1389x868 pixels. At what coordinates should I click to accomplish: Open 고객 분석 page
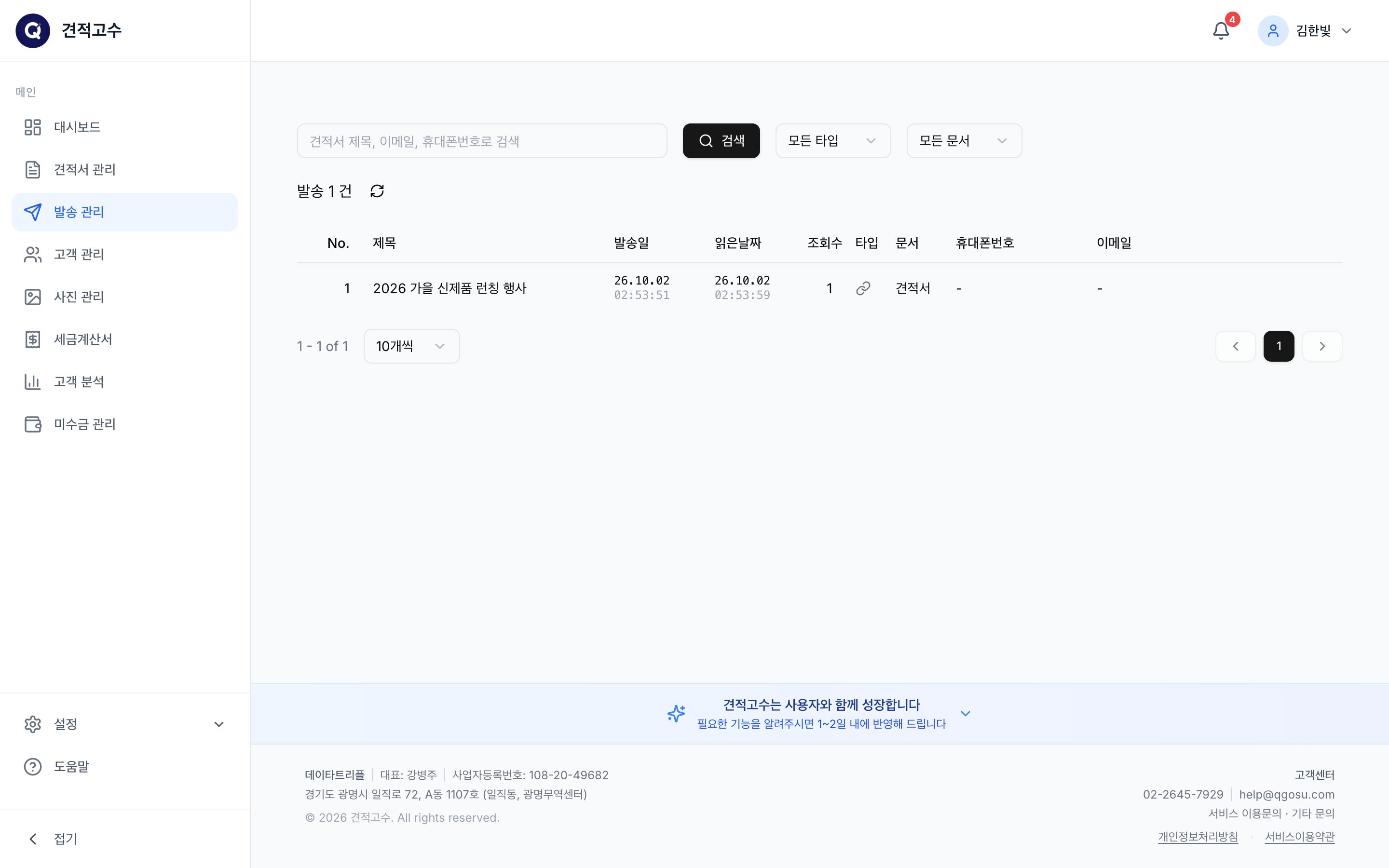pyautogui.click(x=124, y=382)
